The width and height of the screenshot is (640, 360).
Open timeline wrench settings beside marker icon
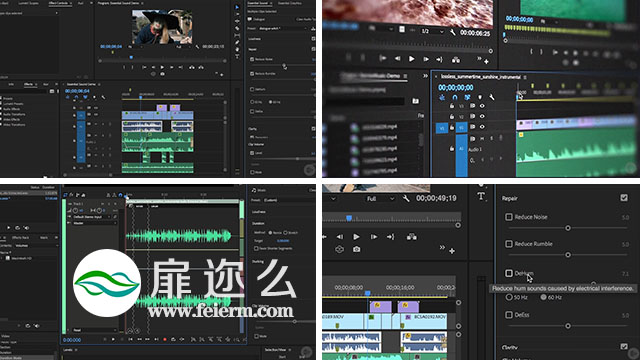point(491,97)
